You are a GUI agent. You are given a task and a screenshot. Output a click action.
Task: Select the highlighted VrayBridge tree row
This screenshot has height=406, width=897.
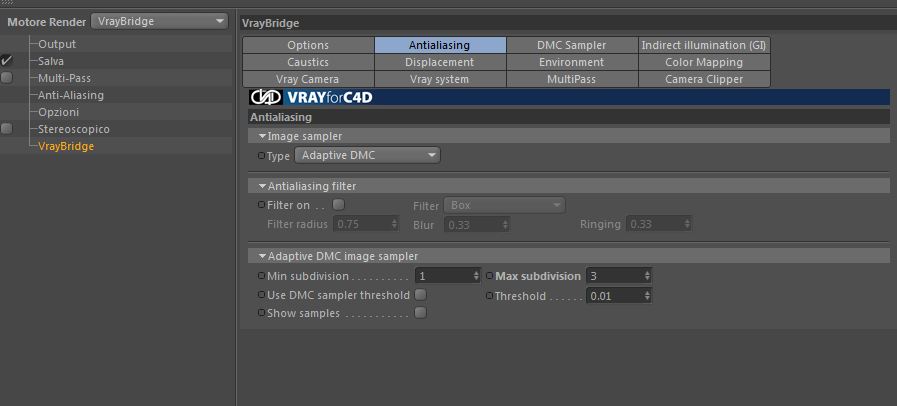tap(66, 146)
